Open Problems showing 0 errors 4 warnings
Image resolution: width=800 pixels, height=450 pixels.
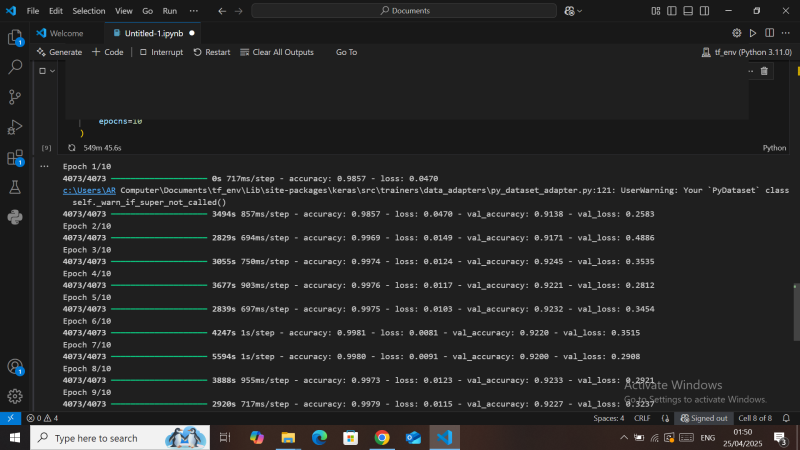(42, 418)
